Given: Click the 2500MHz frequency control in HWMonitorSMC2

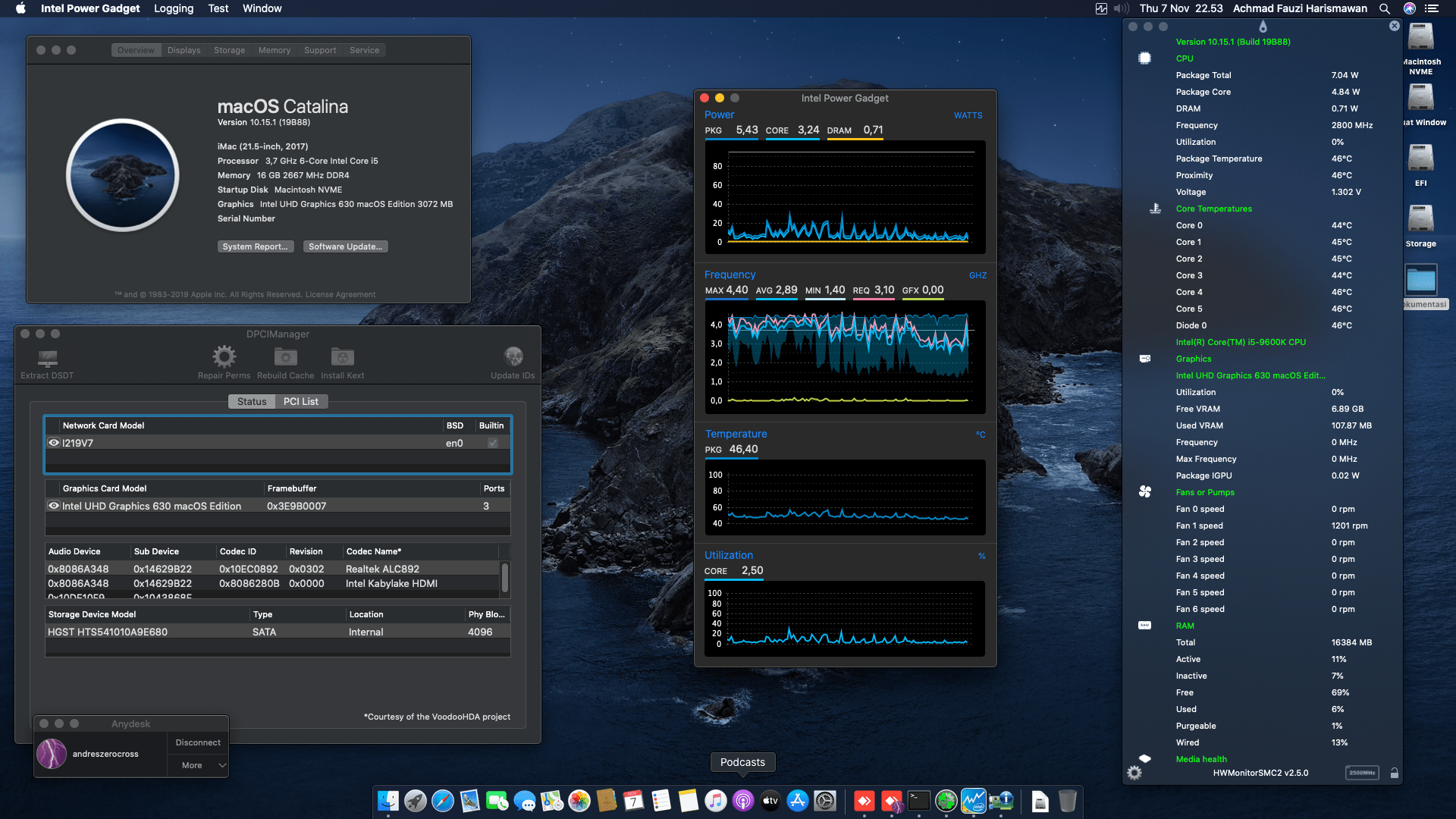Looking at the screenshot, I should 1362,772.
